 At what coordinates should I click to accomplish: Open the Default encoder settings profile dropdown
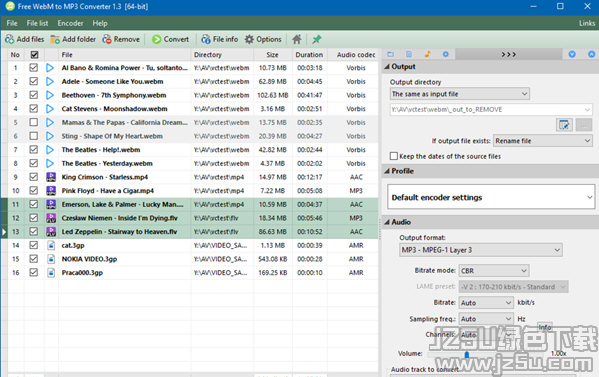[x=491, y=197]
